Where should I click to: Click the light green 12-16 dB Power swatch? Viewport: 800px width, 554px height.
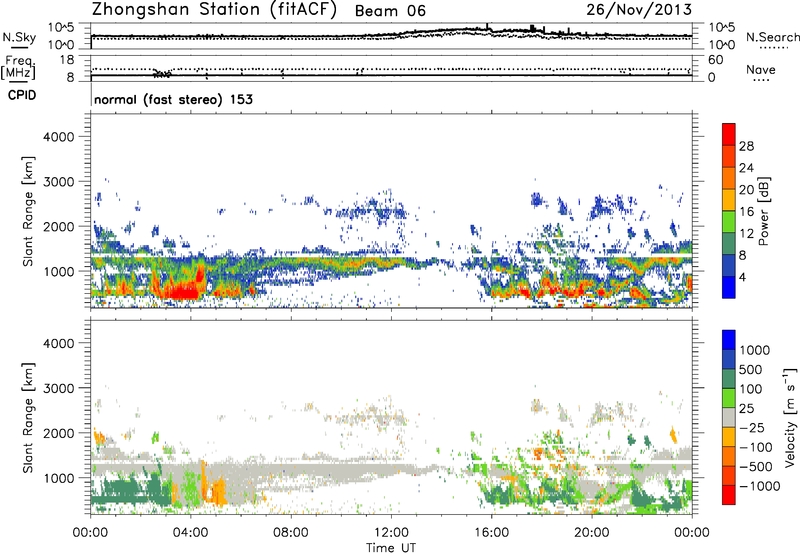(729, 222)
